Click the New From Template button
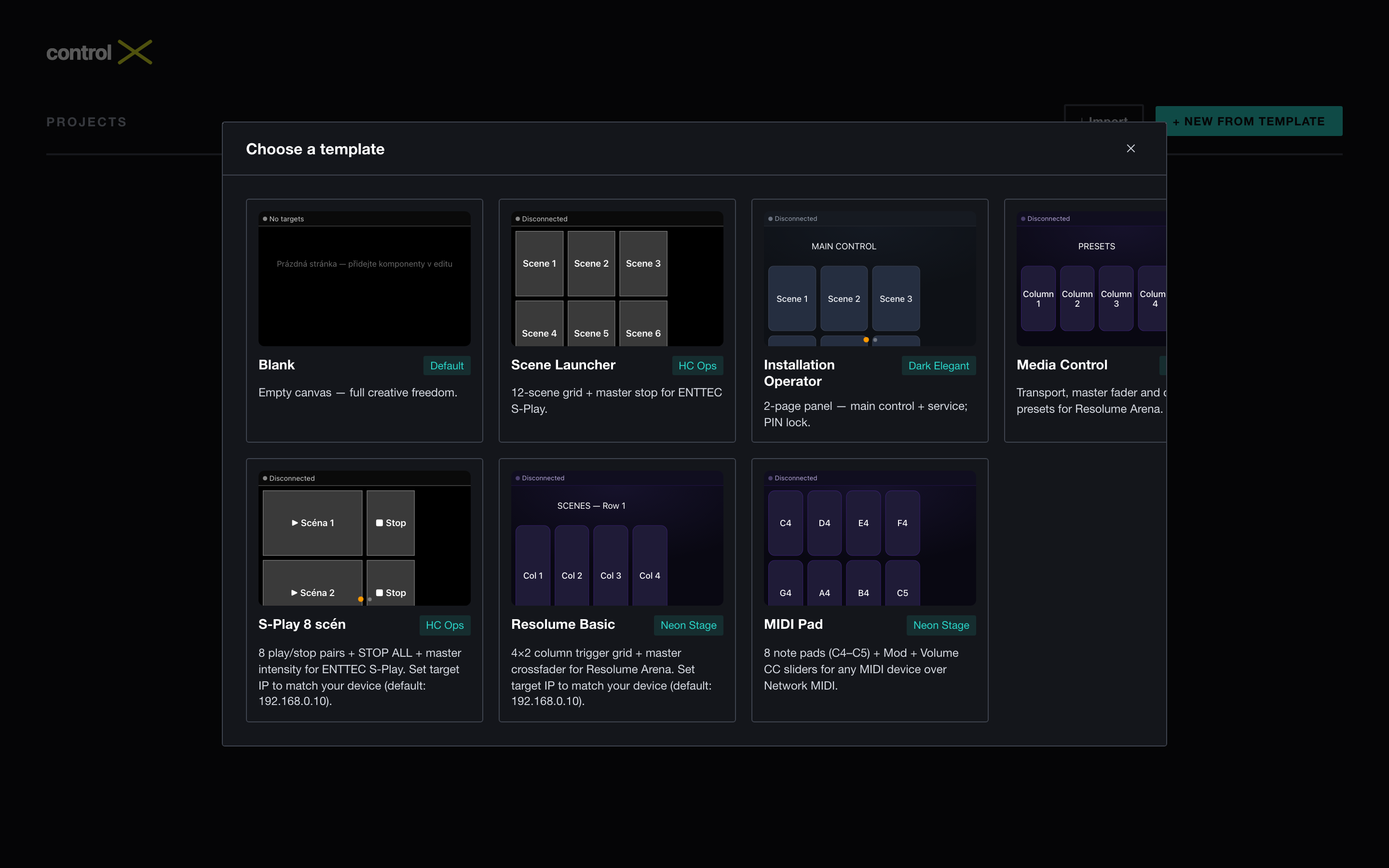The height and width of the screenshot is (868, 1389). 1248,121
